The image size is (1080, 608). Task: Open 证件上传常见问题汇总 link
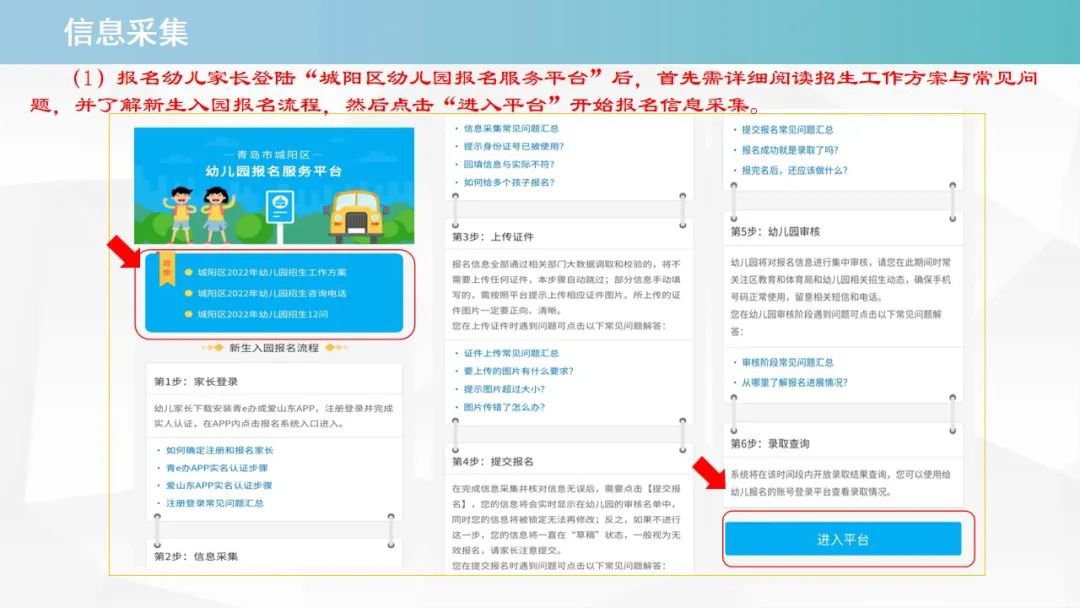[511, 353]
